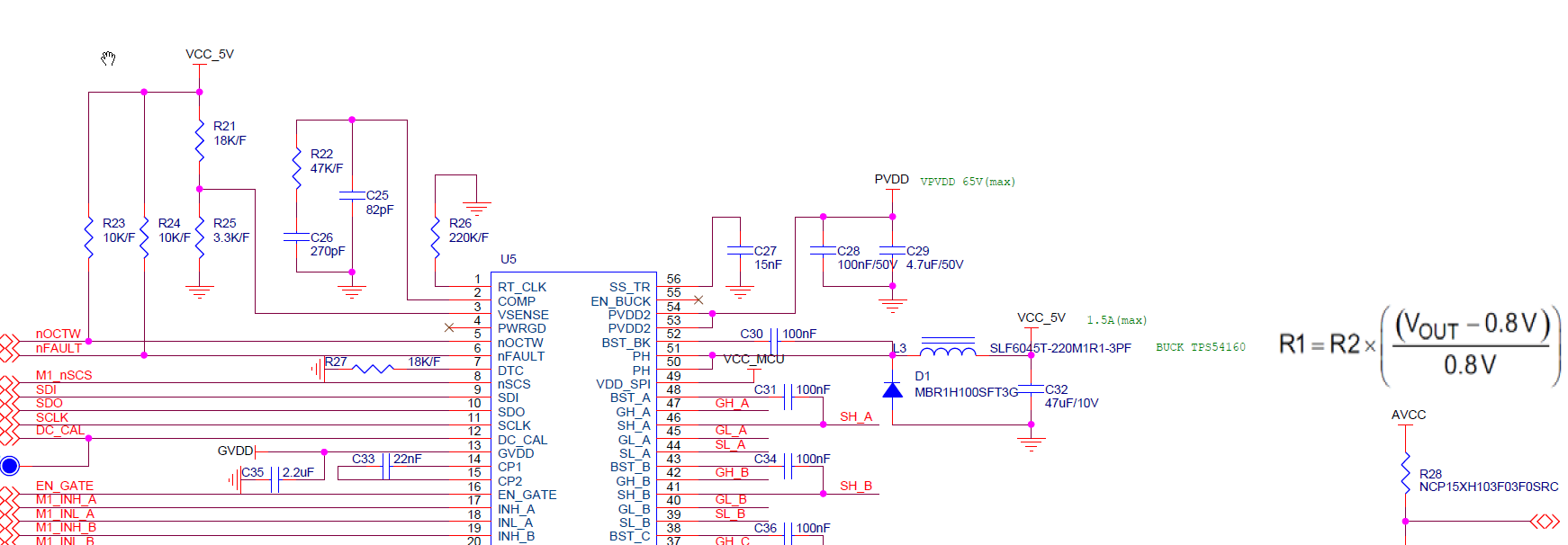Select the red EN_GATE net label
Screen dimensions: 1568x545
pyautogui.click(x=65, y=486)
